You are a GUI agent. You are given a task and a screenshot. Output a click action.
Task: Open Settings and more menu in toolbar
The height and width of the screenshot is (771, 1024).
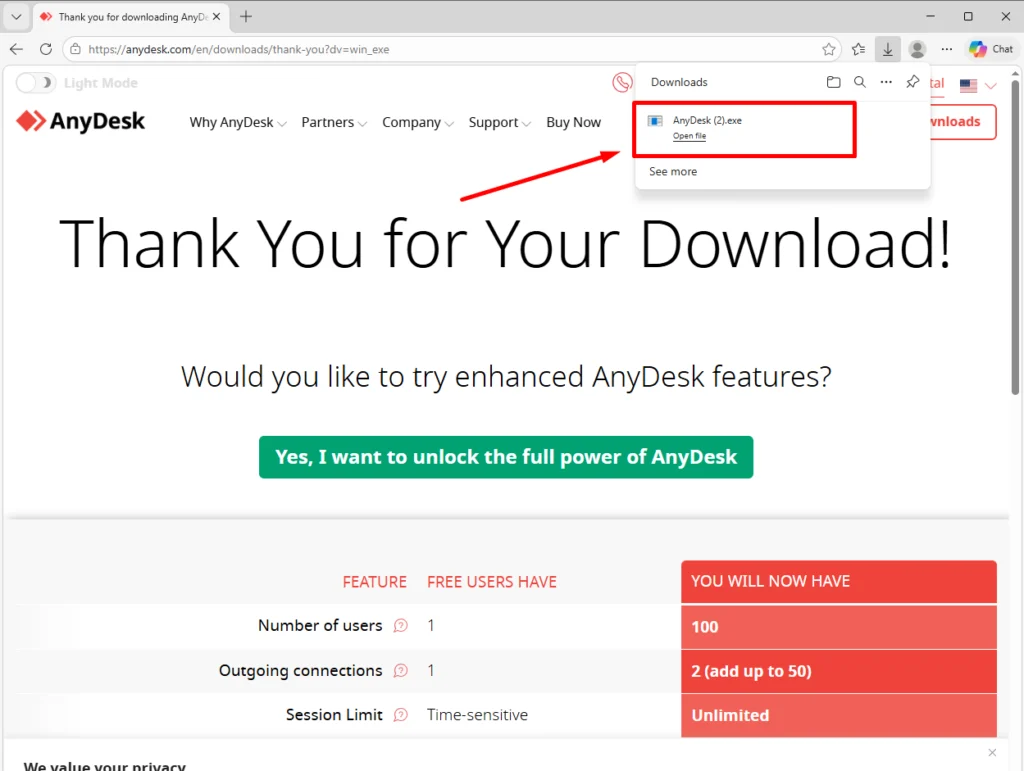946,49
